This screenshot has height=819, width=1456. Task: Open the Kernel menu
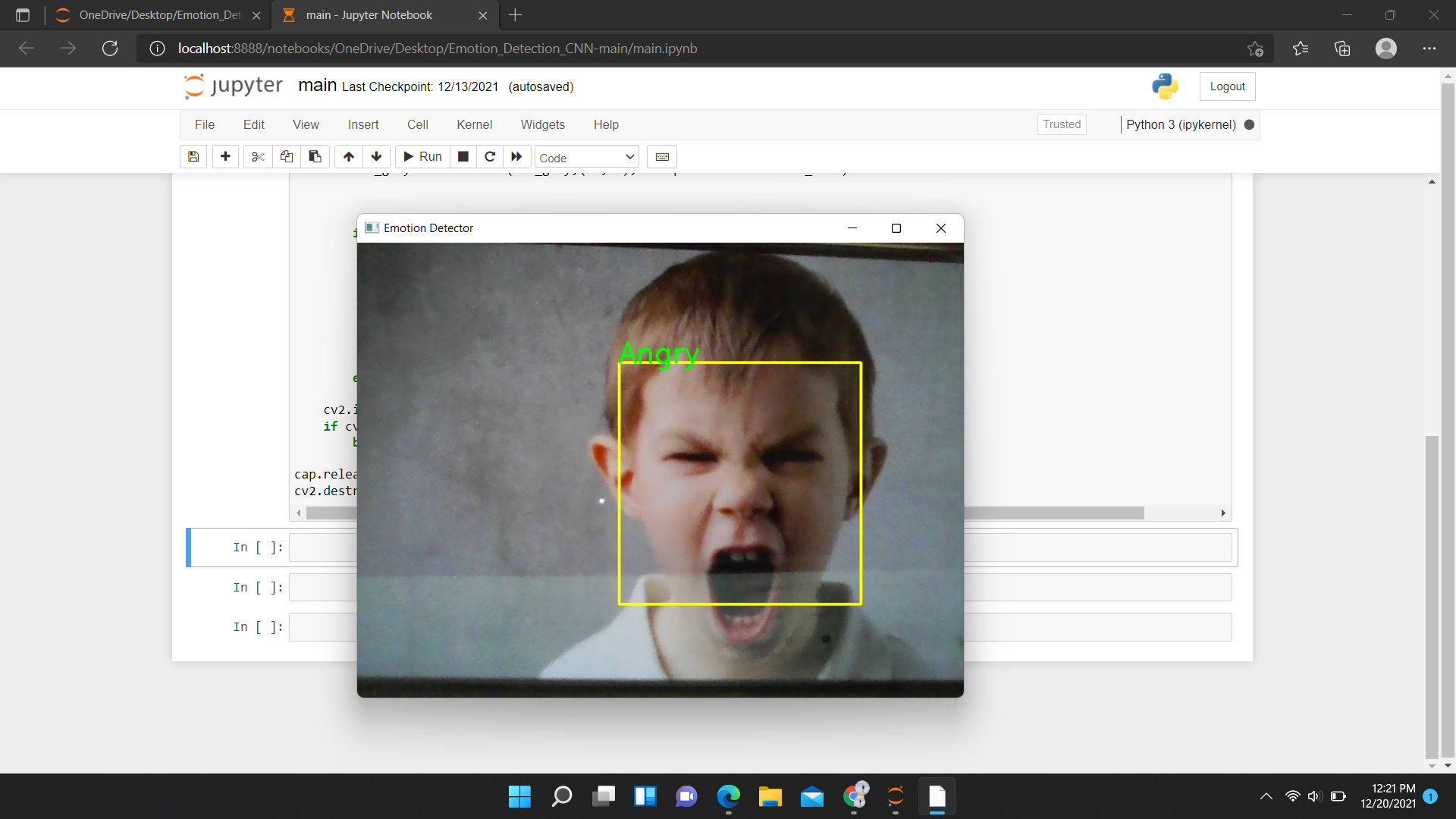click(475, 124)
